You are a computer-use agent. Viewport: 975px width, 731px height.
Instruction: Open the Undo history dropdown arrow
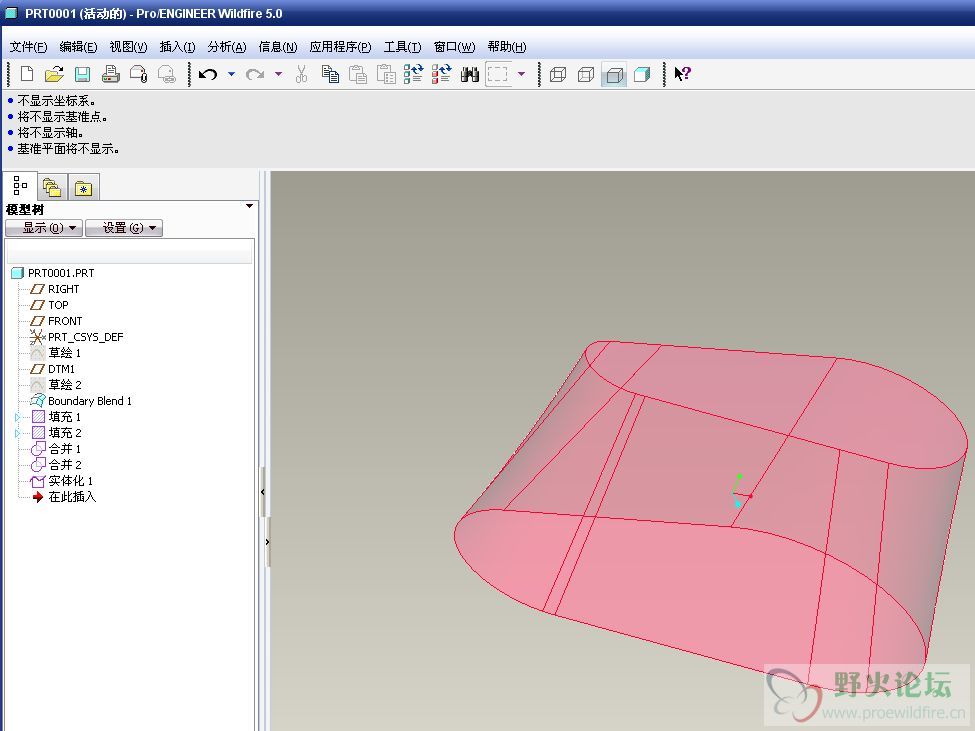pos(231,74)
